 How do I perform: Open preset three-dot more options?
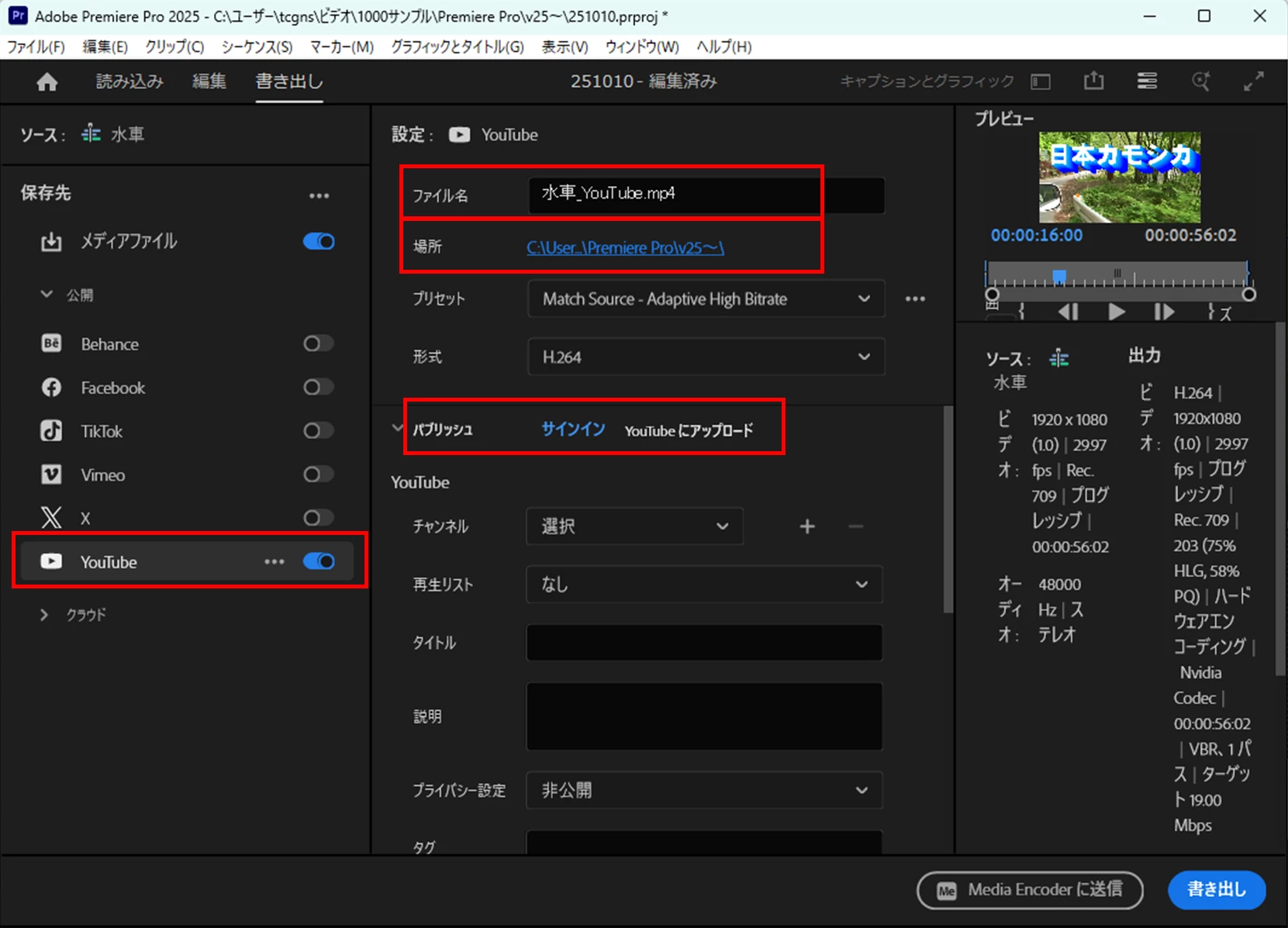click(915, 298)
